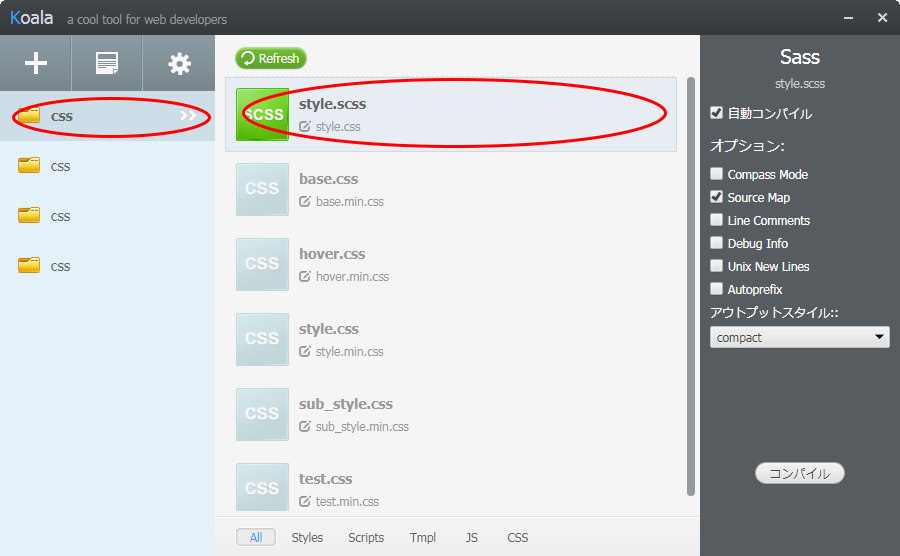Select test.css file name

coord(325,479)
